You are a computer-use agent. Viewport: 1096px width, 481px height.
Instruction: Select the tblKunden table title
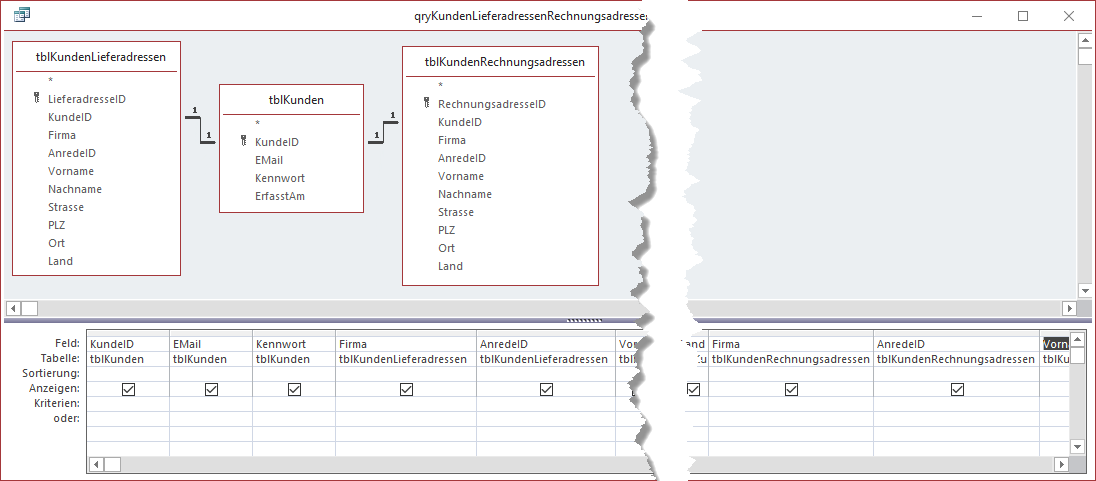(x=291, y=99)
